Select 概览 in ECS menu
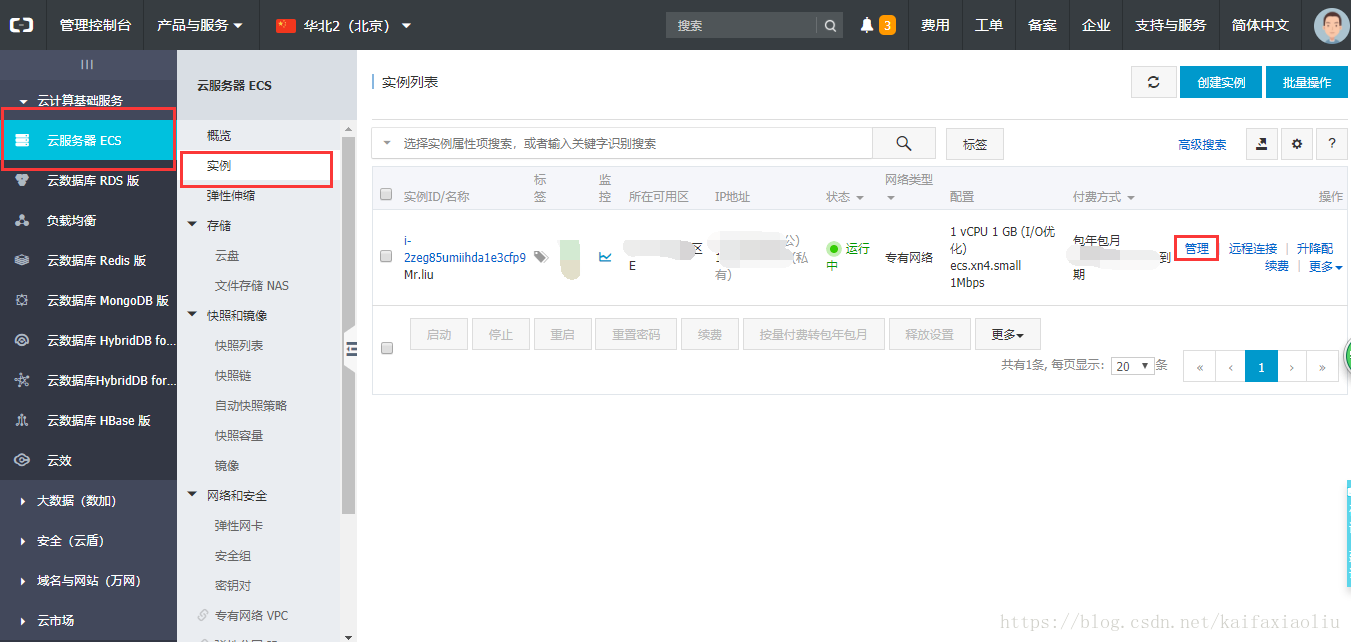Image resolution: width=1351 pixels, height=642 pixels. coord(219,135)
